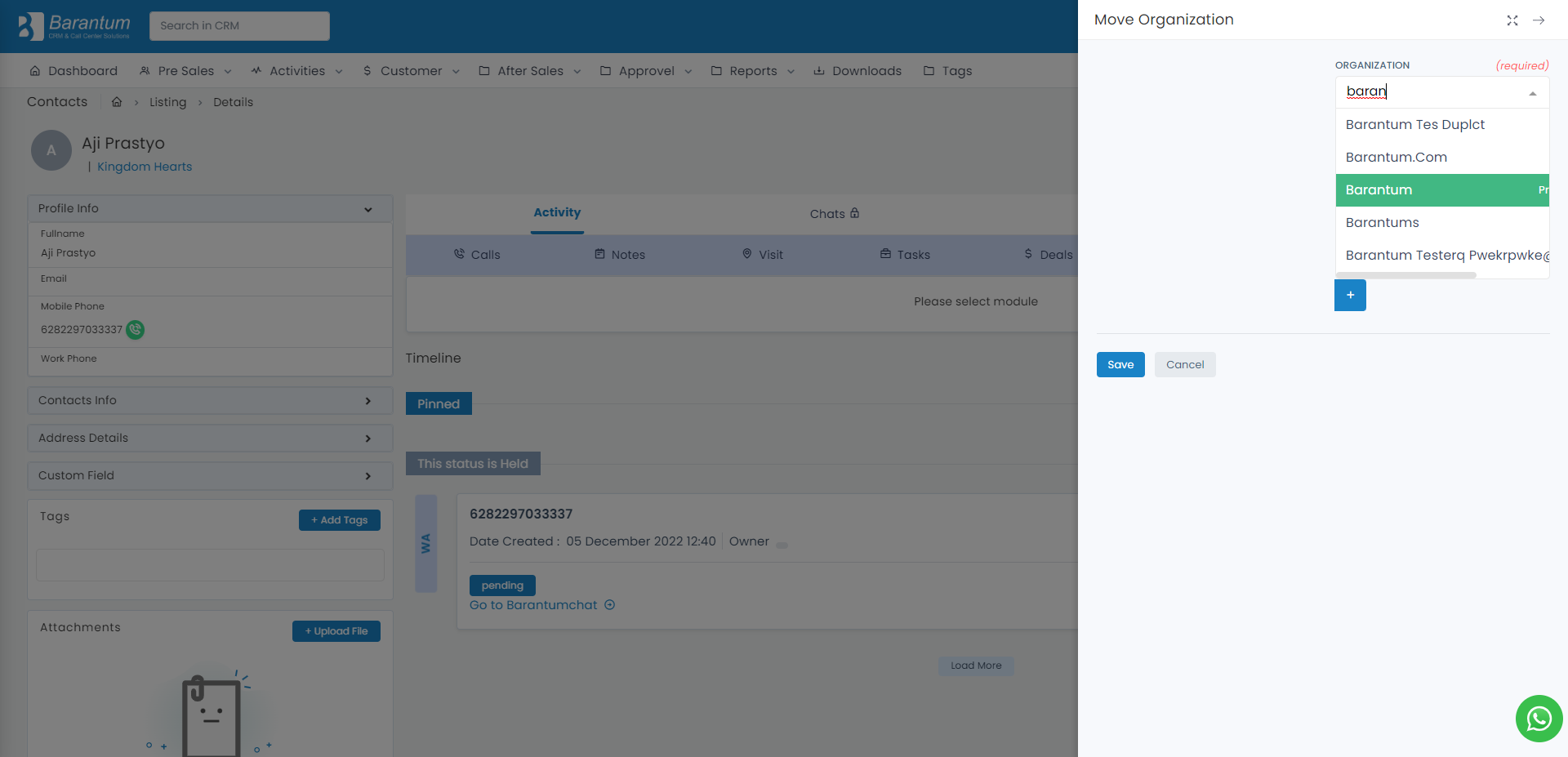Image resolution: width=1568 pixels, height=757 pixels.
Task: Open the Activities menu
Action: coord(296,71)
